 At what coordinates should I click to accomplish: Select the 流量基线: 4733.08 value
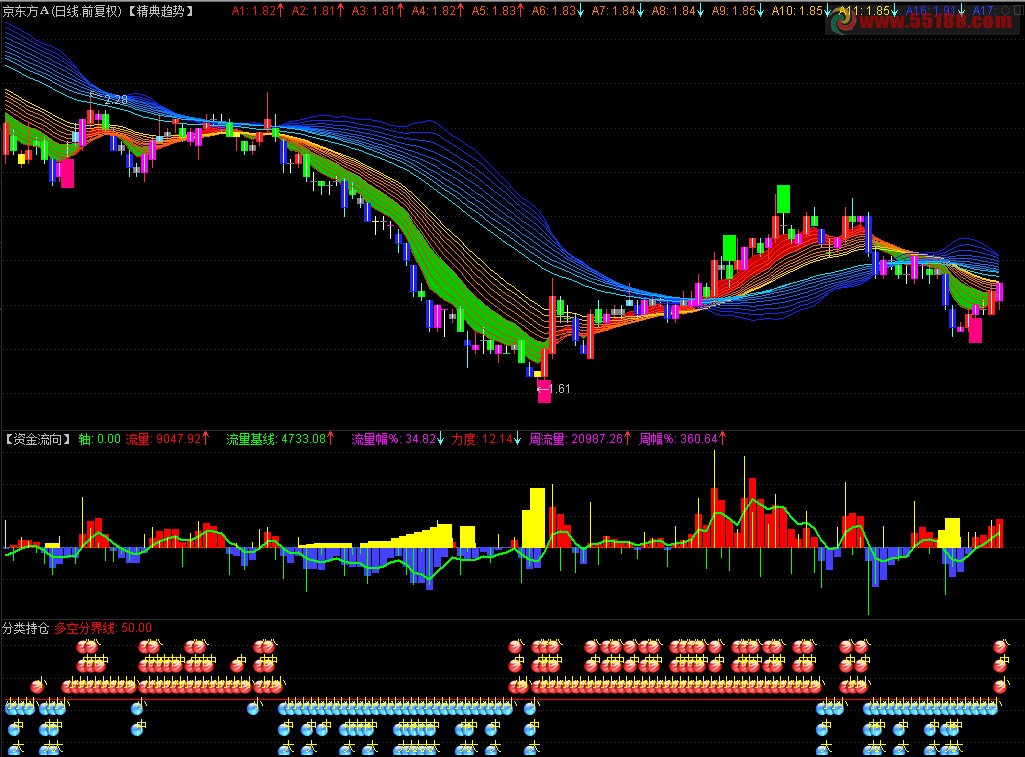[280, 439]
